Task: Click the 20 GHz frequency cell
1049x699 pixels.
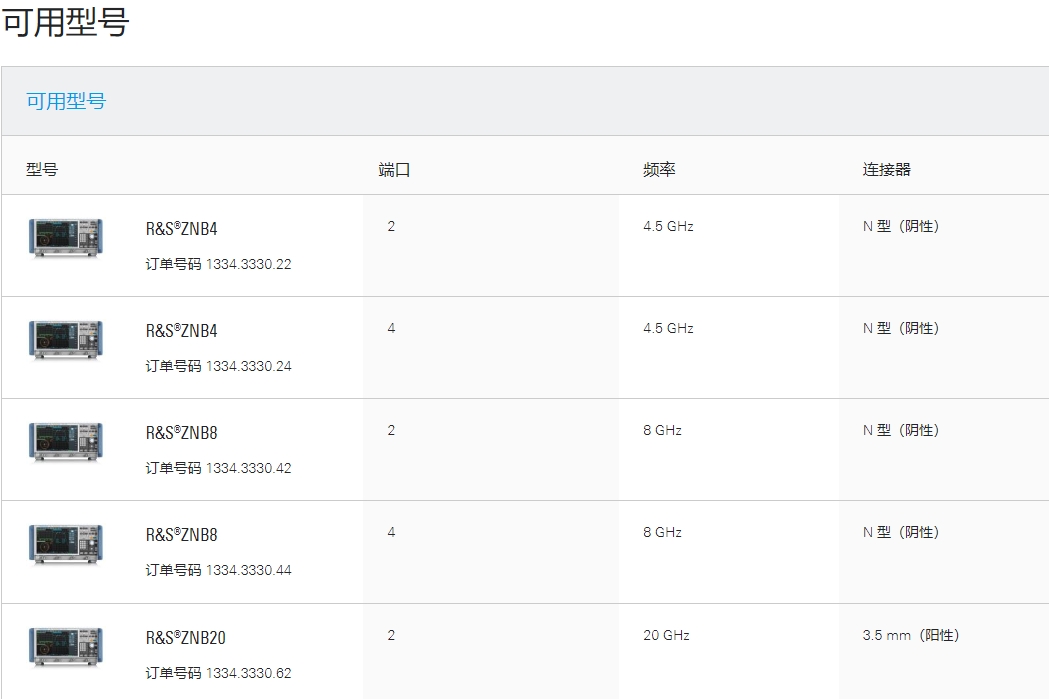Action: coord(667,635)
